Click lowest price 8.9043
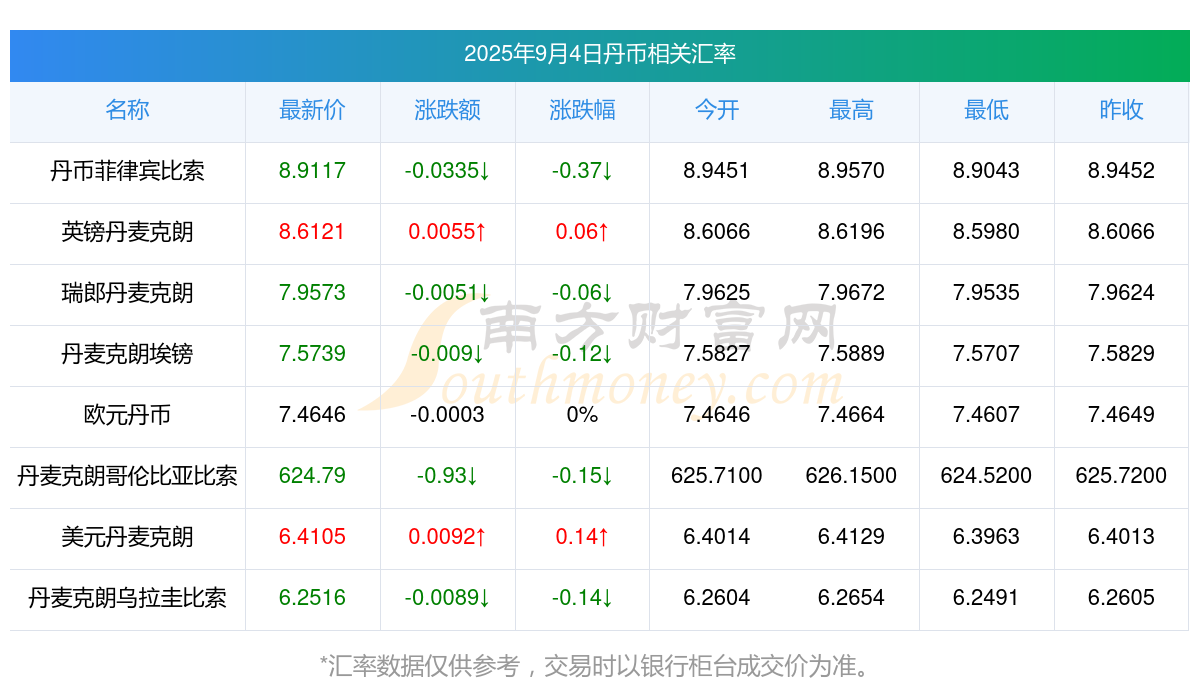 (x=987, y=171)
